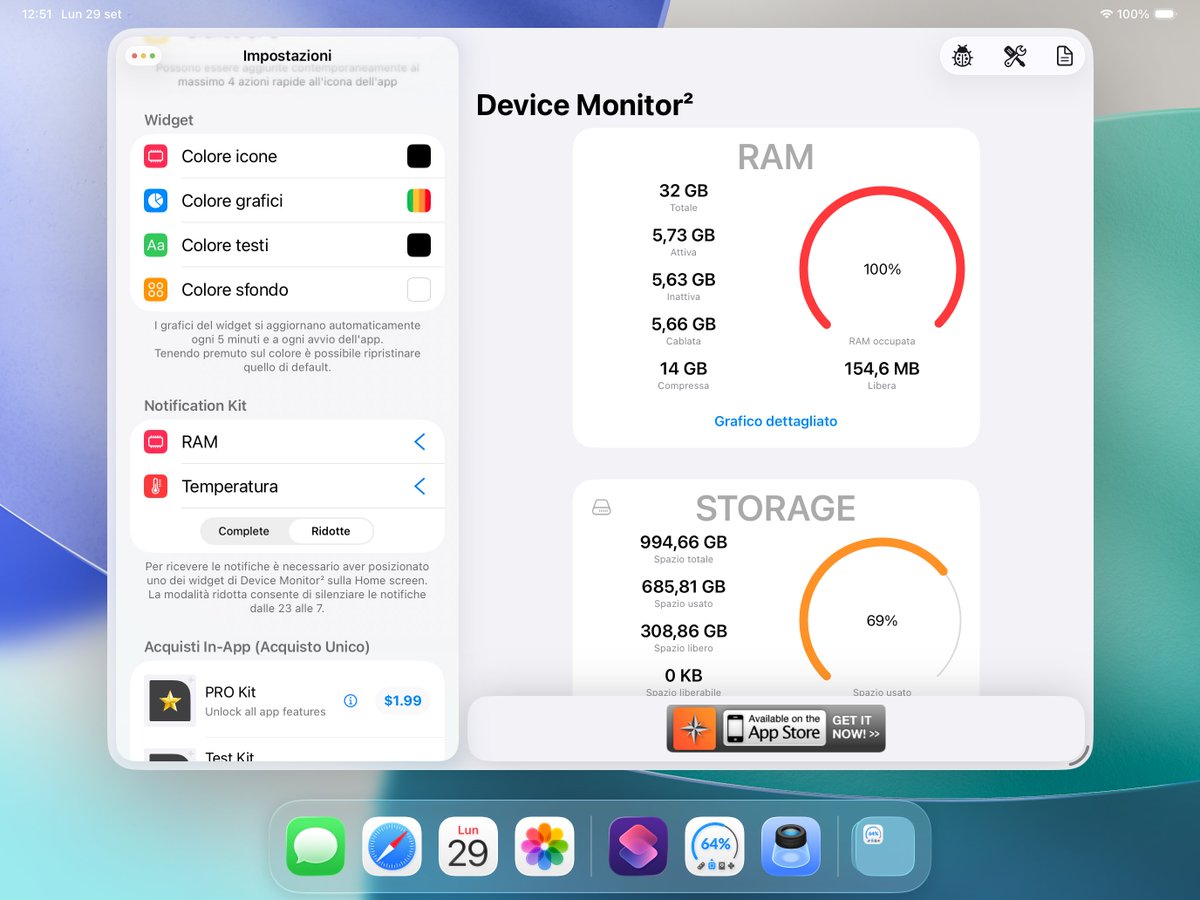
Task: Click the Temperatura thermometer icon
Action: (155, 487)
